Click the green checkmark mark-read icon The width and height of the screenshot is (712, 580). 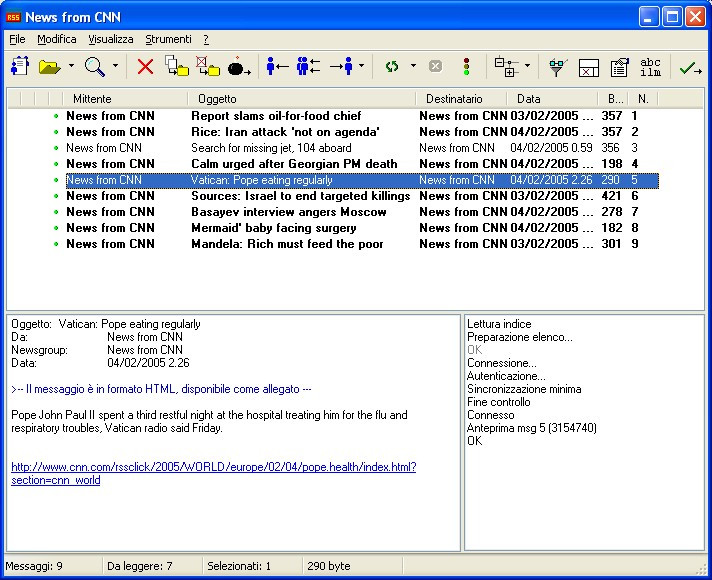691,68
